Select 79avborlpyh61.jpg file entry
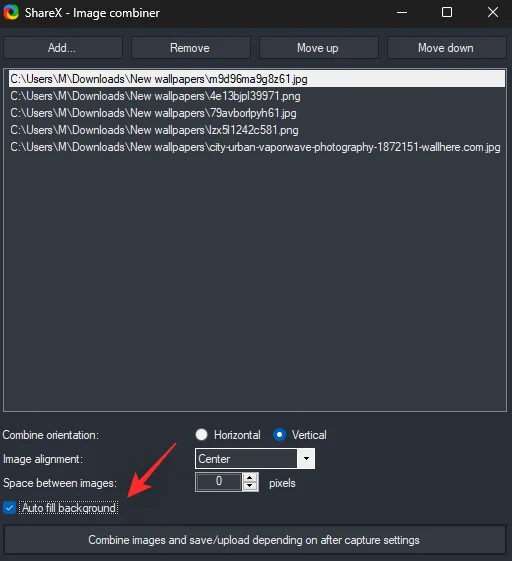 pos(257,113)
